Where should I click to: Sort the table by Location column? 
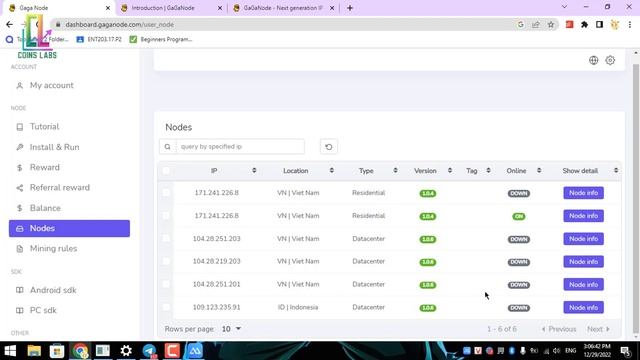coord(331,171)
